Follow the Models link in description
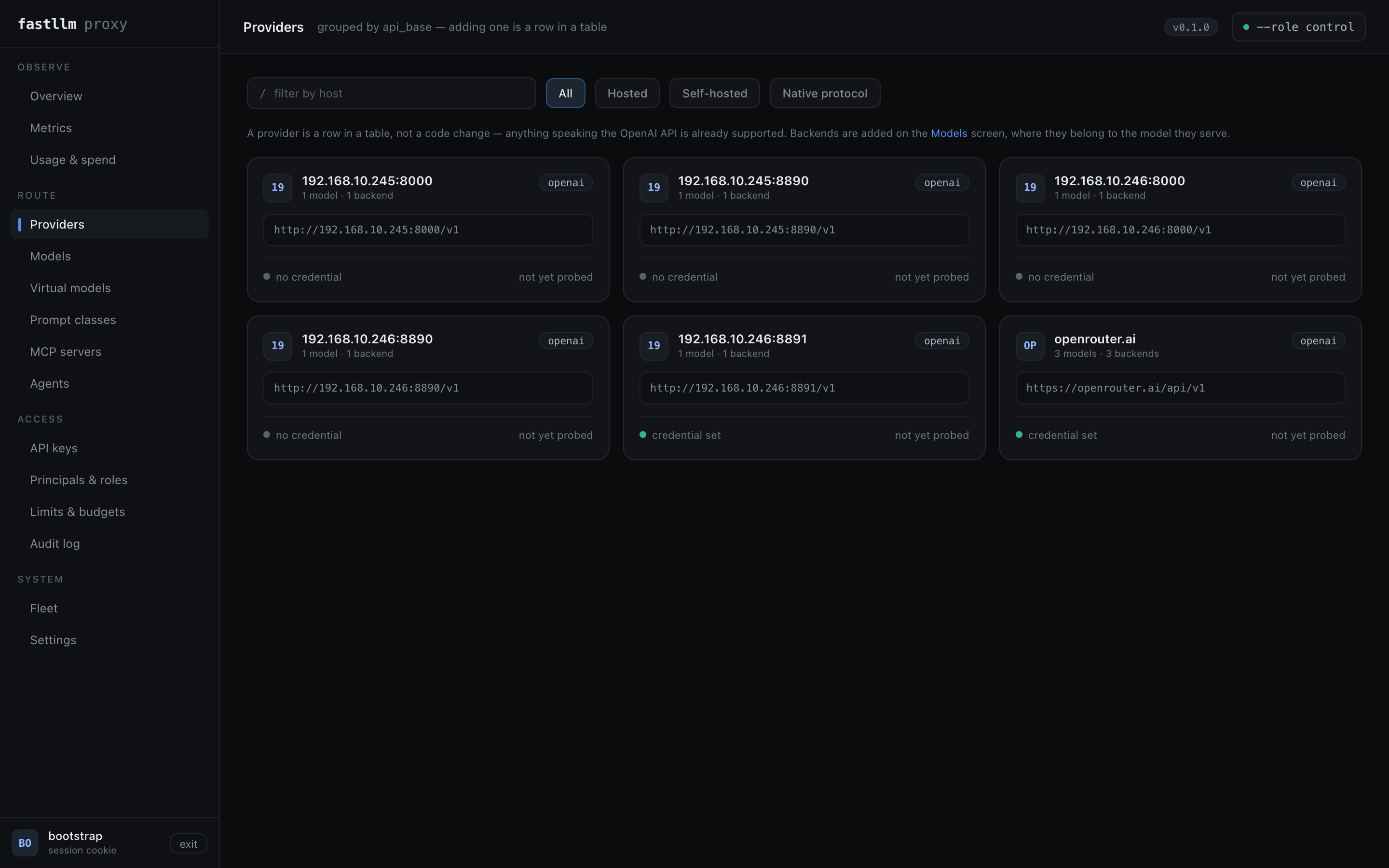The image size is (1389, 868). coord(949,133)
